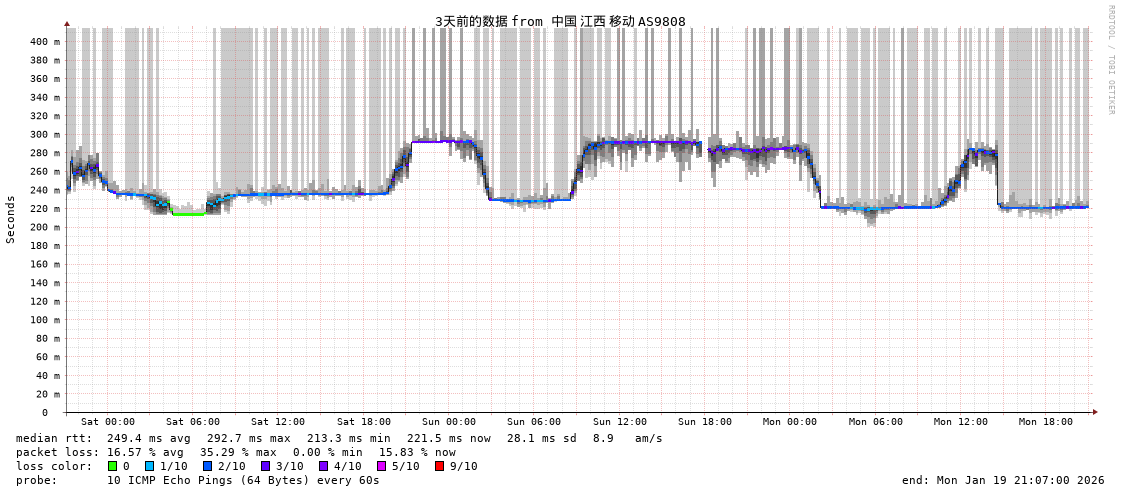1121x494 pixels.
Task: Click the Sat 12:00 time axis label
Action: point(278,422)
